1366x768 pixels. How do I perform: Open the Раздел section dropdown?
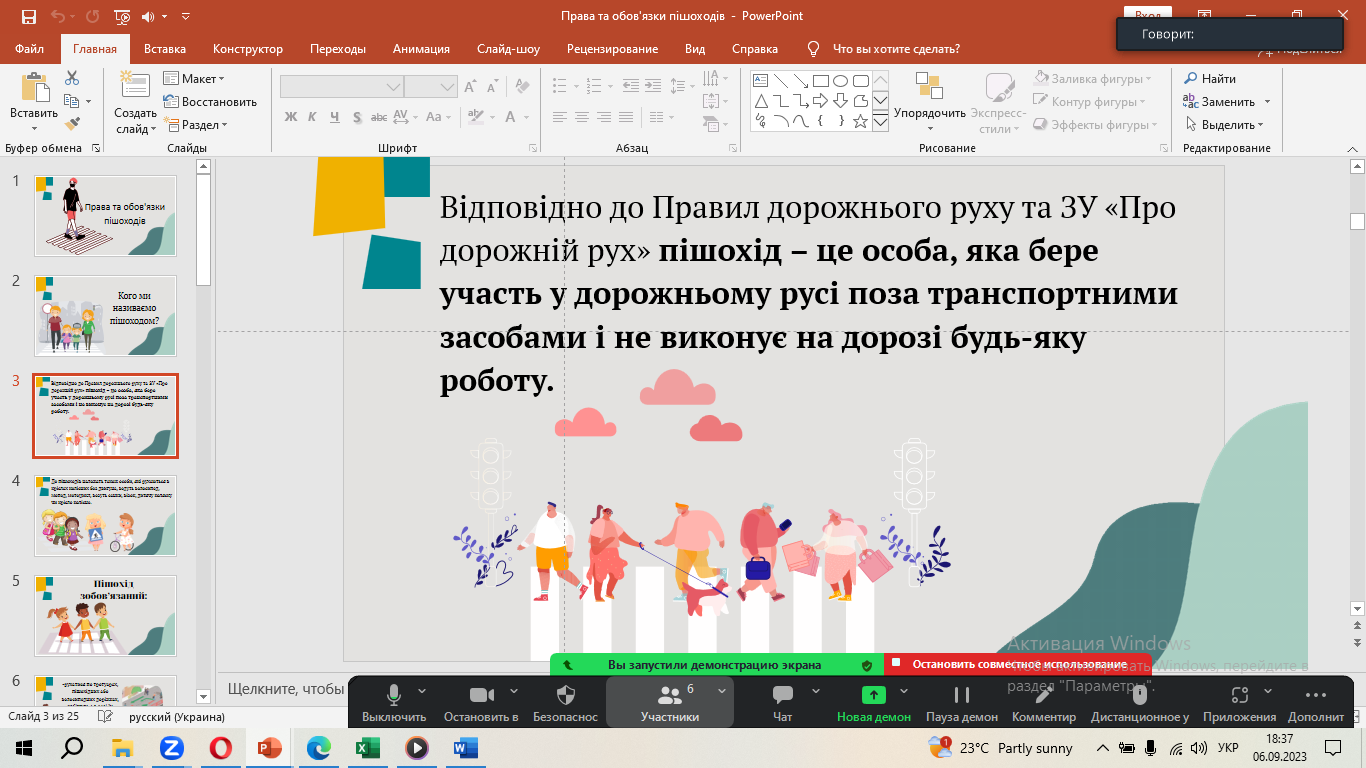pos(197,125)
